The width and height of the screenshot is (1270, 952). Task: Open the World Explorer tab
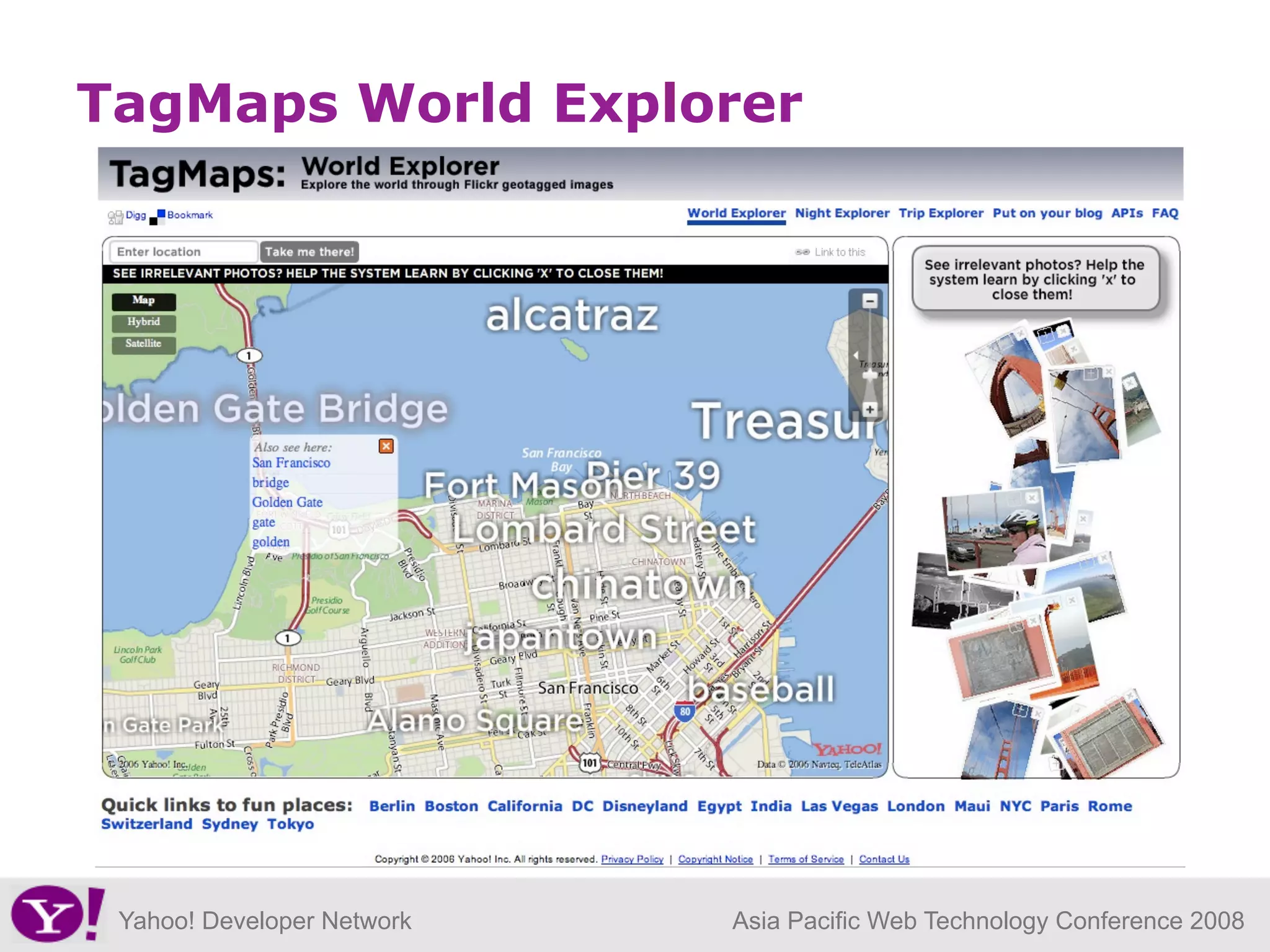click(736, 213)
